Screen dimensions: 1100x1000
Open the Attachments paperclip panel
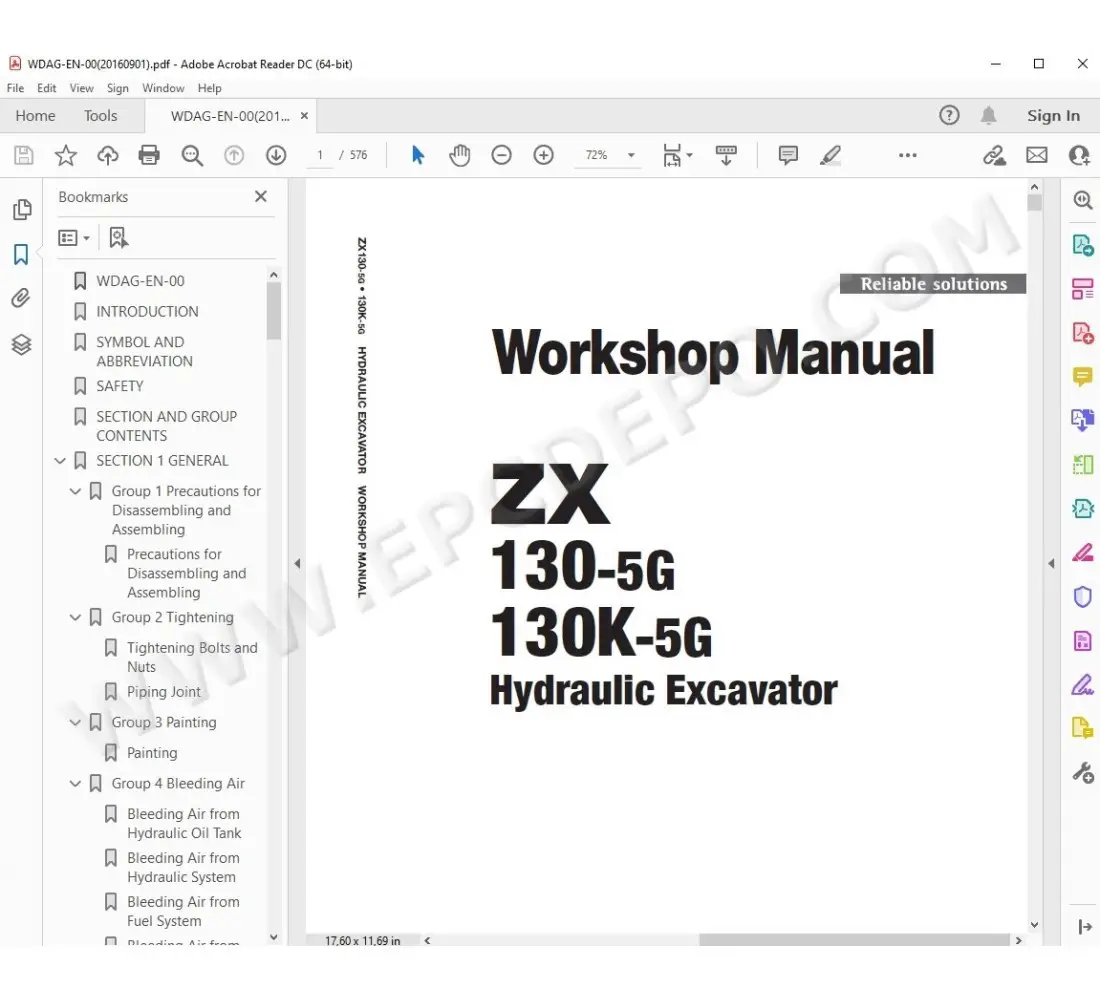pos(21,298)
